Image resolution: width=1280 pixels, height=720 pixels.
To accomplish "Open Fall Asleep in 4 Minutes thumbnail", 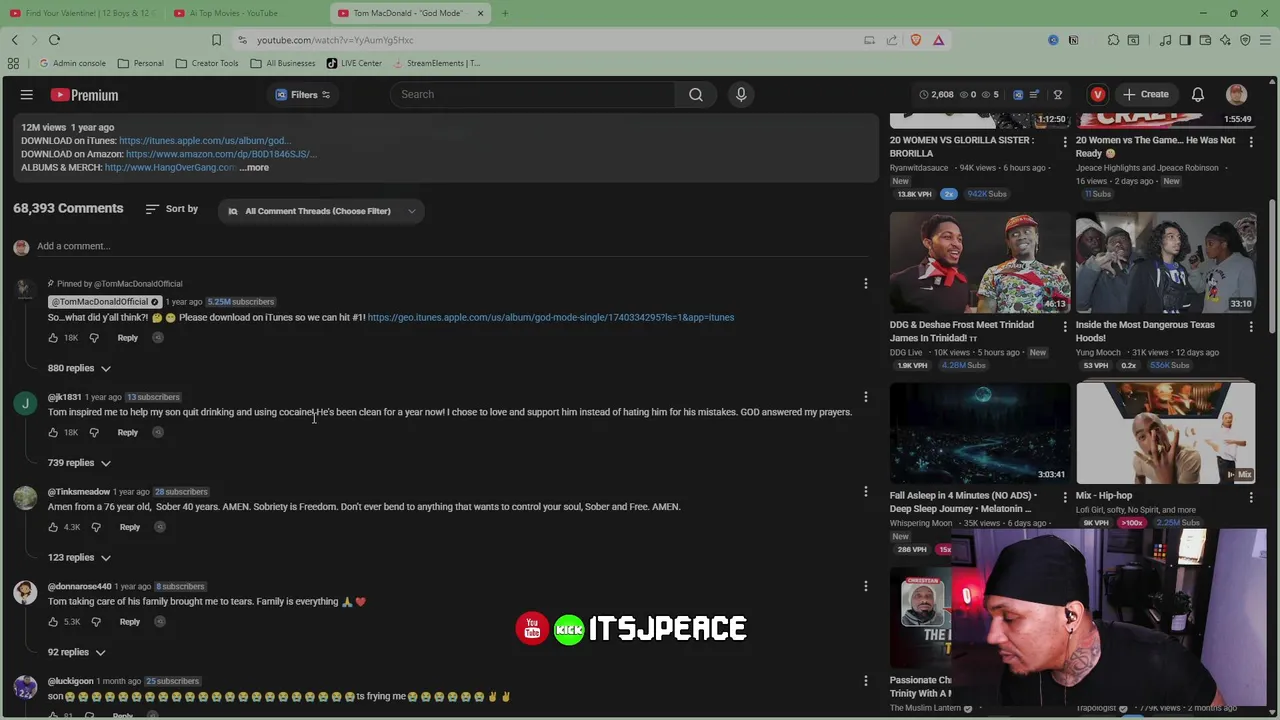I will (x=980, y=432).
